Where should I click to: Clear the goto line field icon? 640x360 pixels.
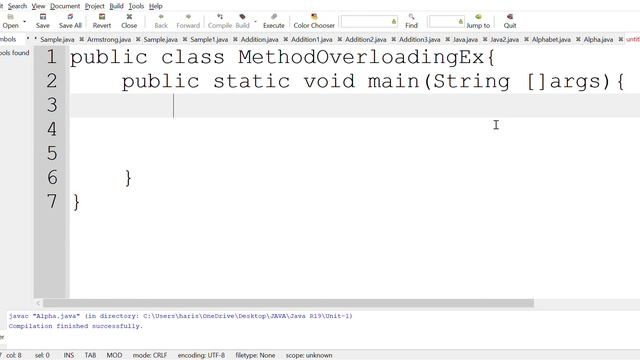click(x=460, y=22)
